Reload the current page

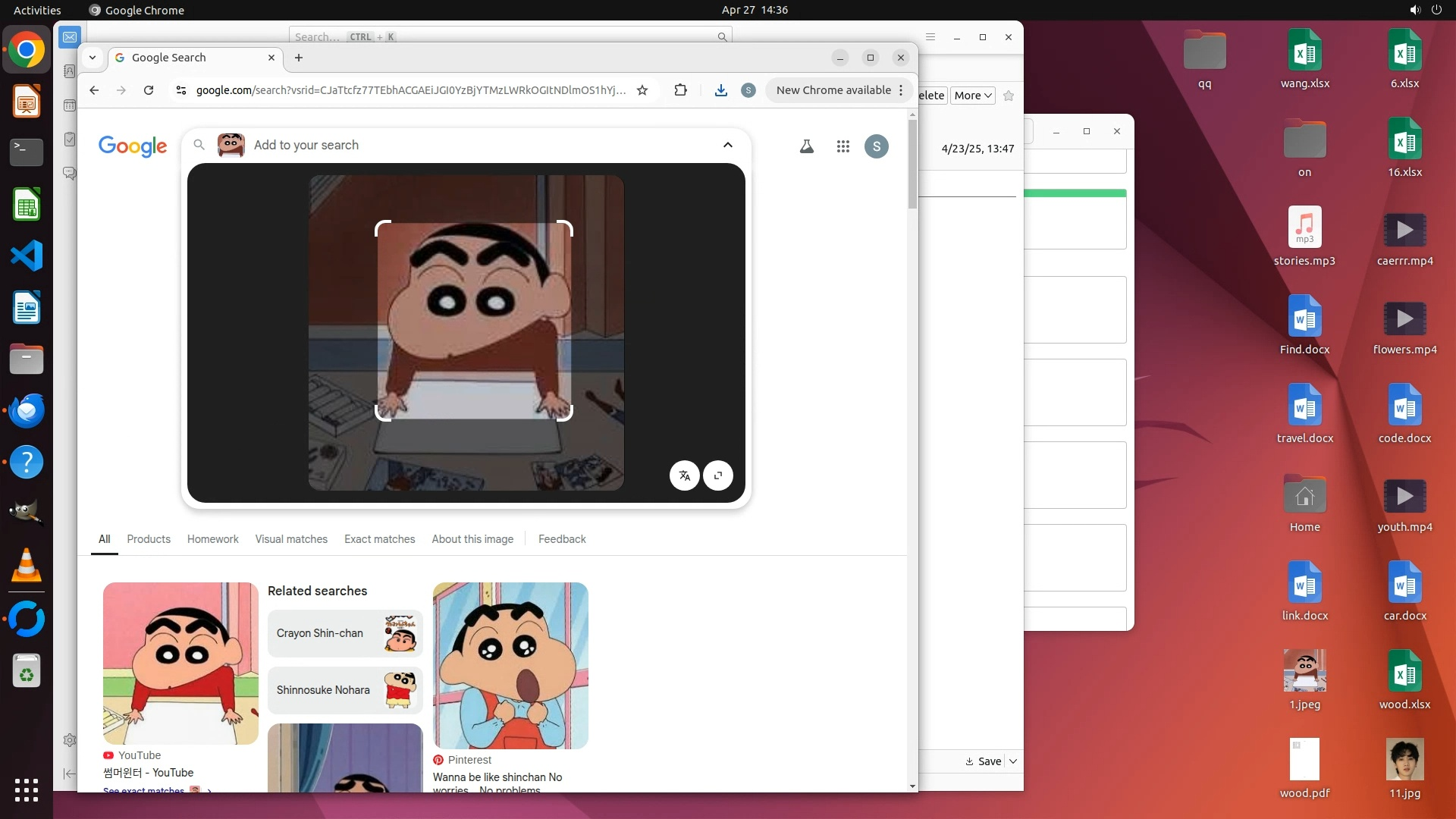(x=149, y=90)
